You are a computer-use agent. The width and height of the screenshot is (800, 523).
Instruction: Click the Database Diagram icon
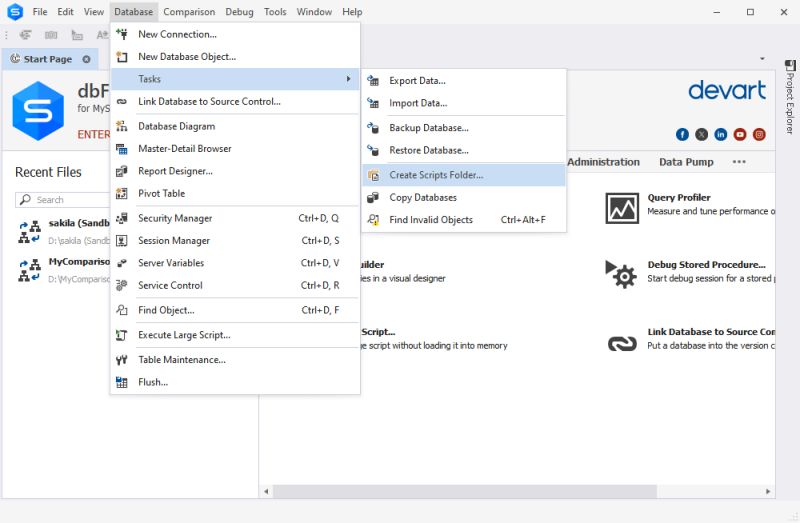121,126
